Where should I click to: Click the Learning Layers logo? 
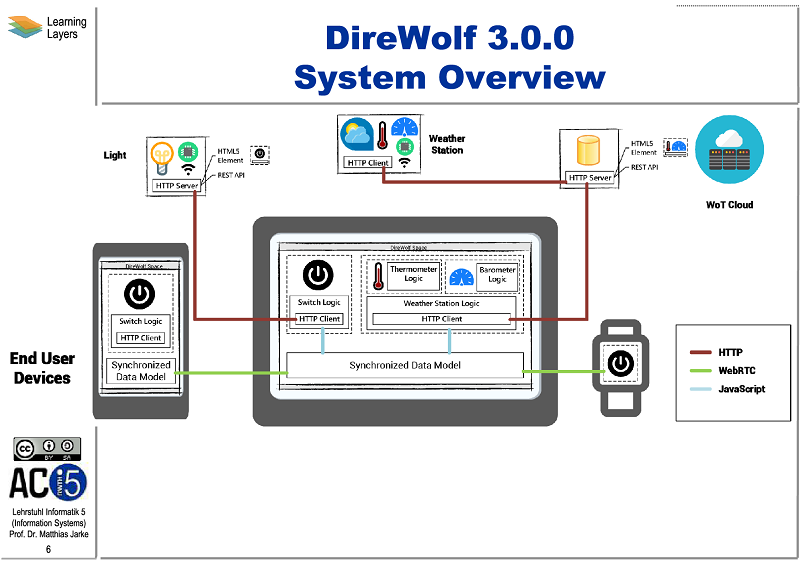(x=47, y=27)
